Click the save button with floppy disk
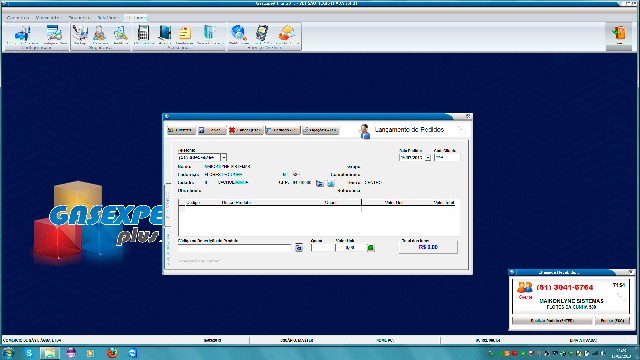640x360 pixels. (x=212, y=130)
